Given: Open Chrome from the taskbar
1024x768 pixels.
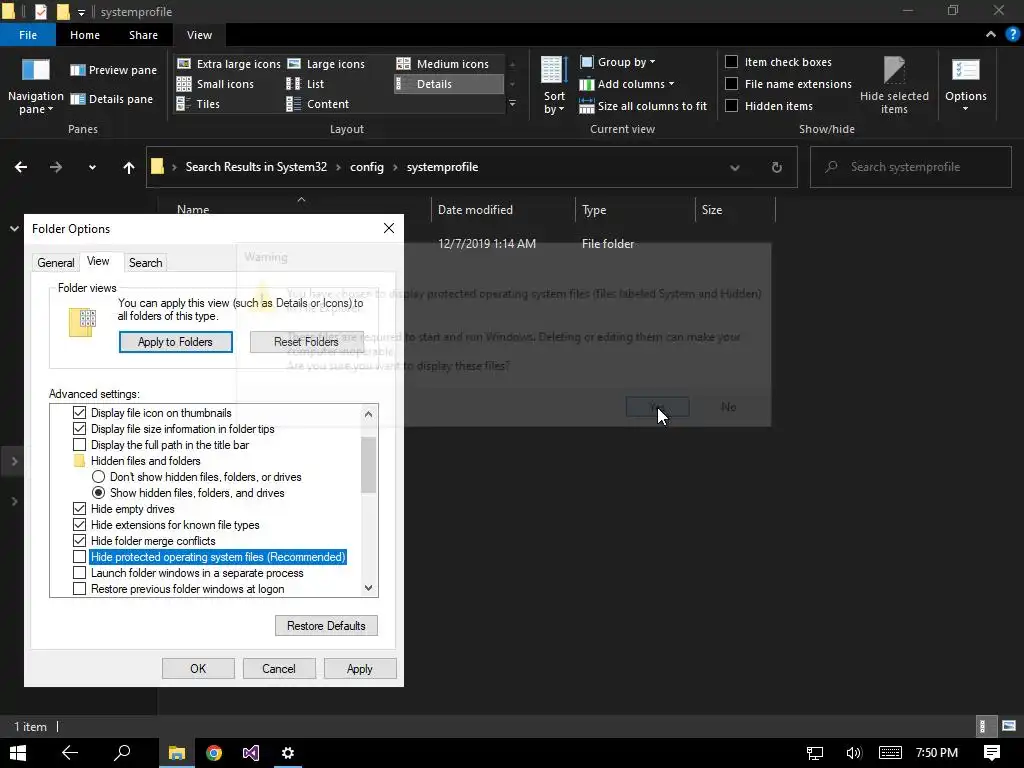Looking at the screenshot, I should (214, 753).
